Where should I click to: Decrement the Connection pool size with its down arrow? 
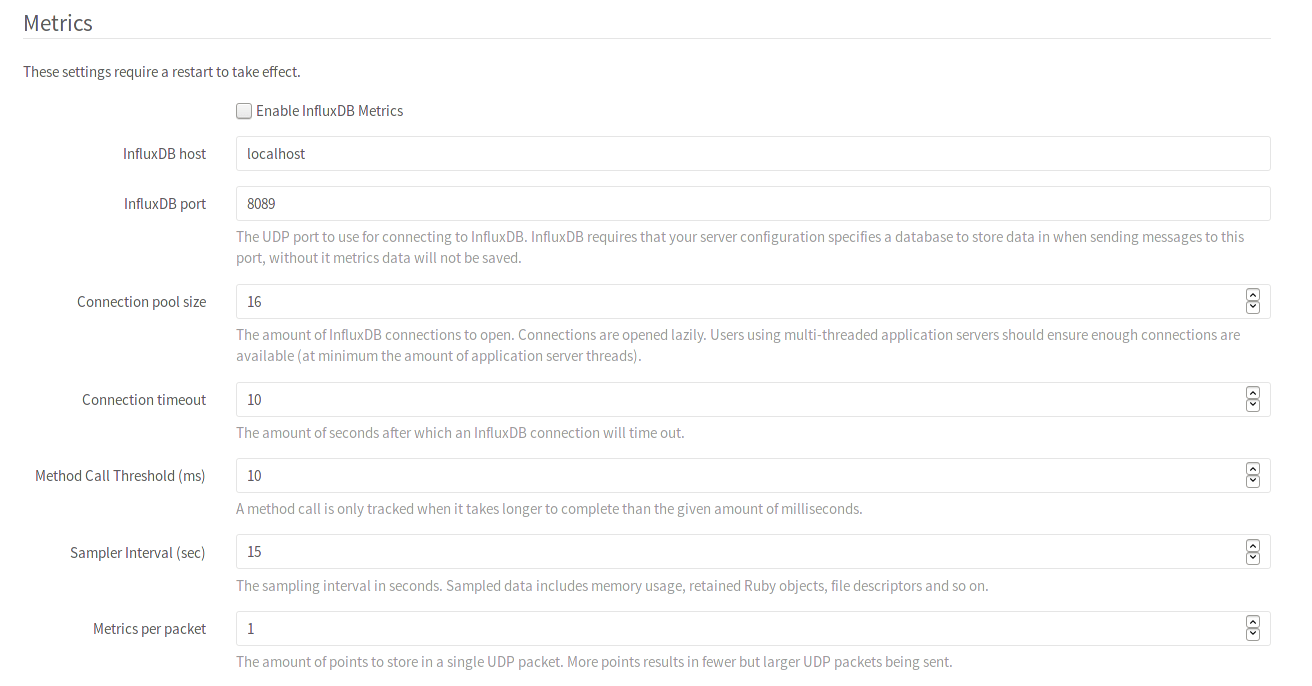coord(1252,306)
